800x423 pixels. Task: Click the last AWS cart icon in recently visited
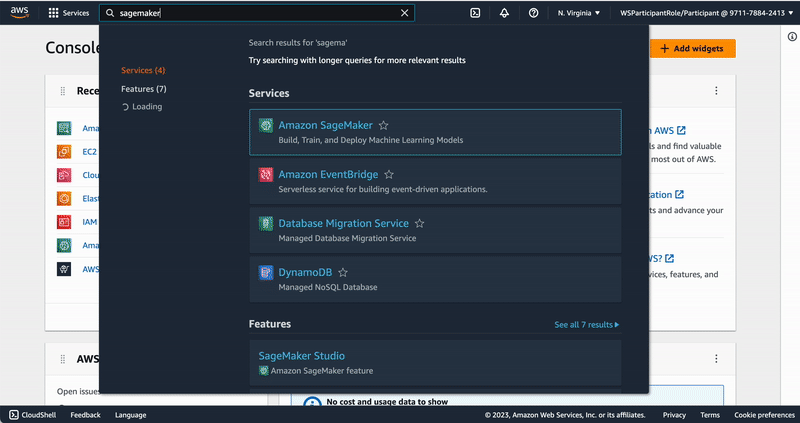[64, 269]
